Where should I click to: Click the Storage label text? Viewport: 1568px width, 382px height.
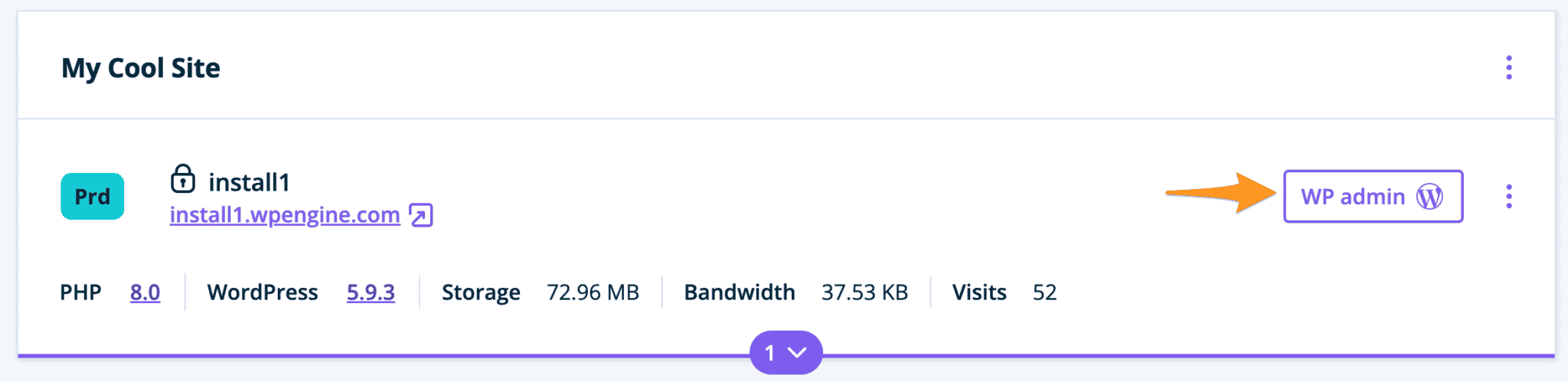click(x=481, y=292)
